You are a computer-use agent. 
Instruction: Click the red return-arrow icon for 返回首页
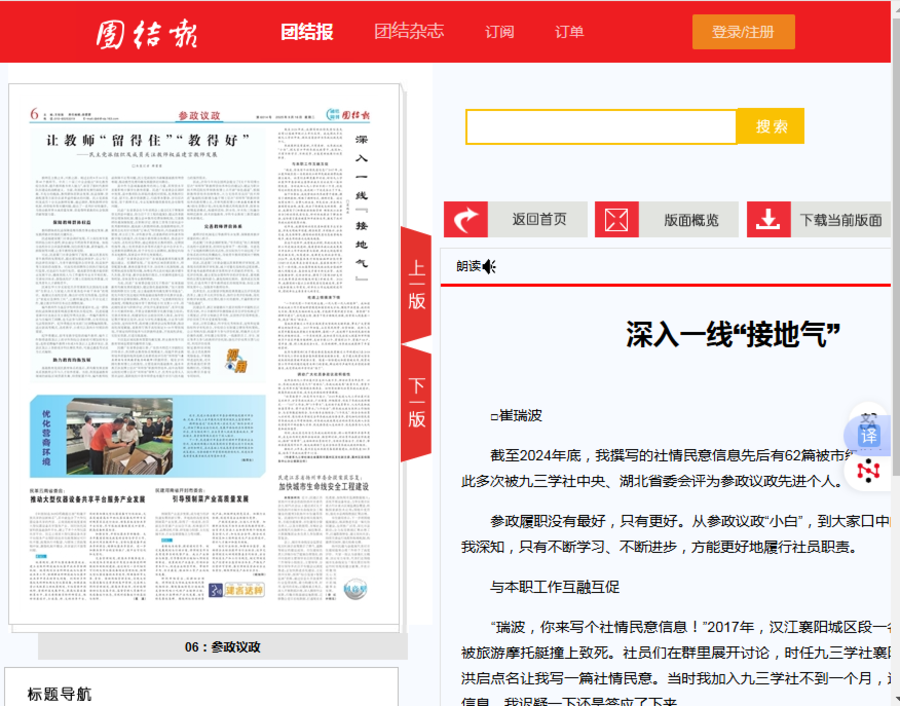pos(466,219)
